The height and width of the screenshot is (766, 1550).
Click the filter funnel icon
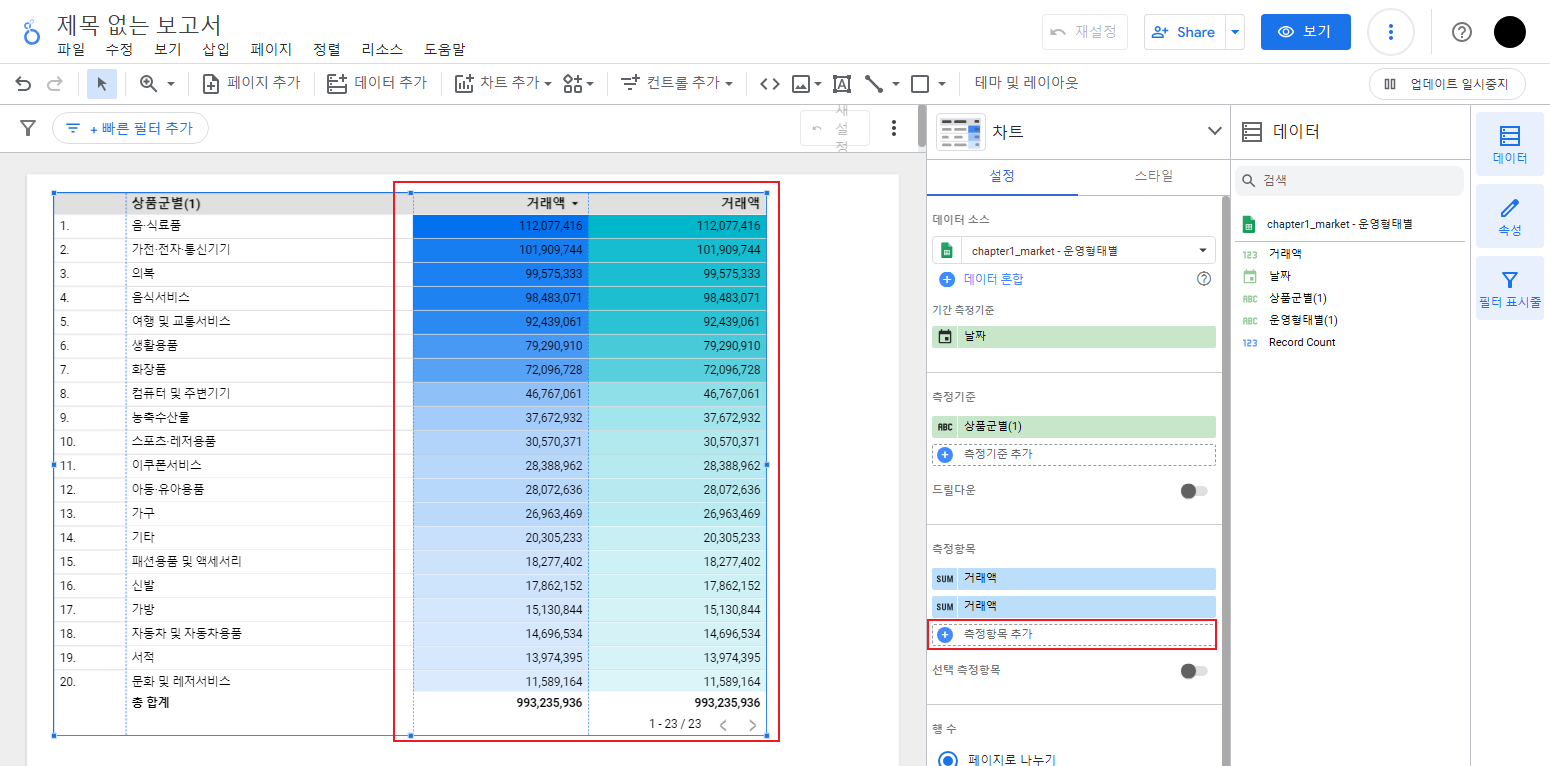28,128
